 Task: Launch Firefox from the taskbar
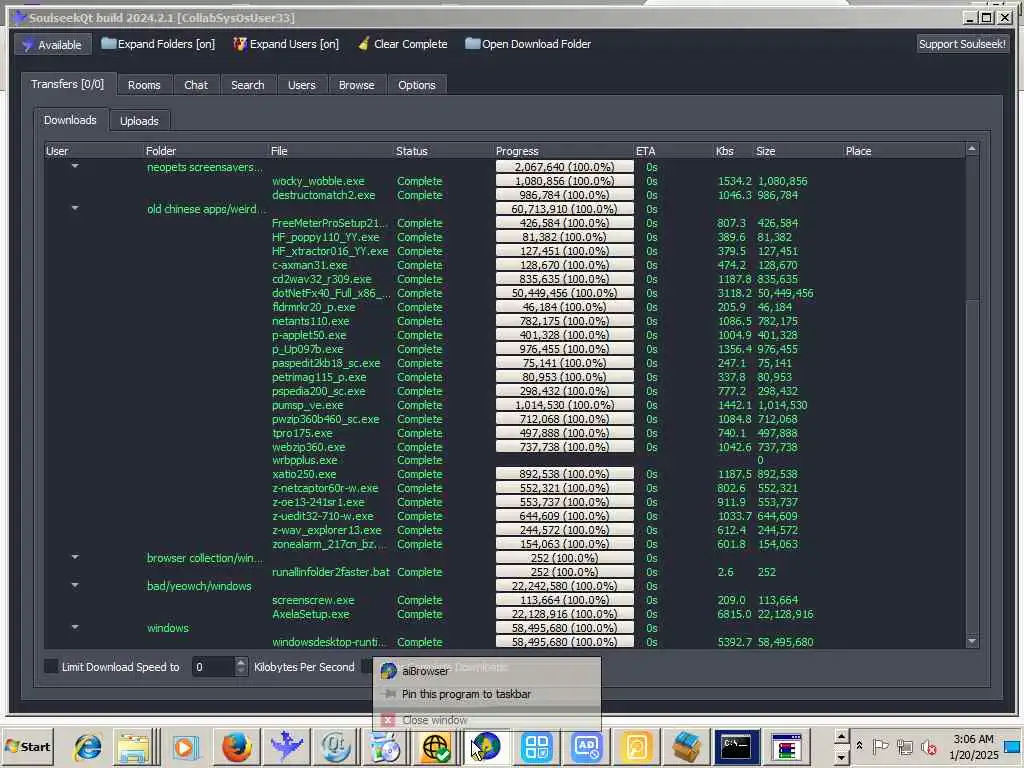[x=236, y=746]
